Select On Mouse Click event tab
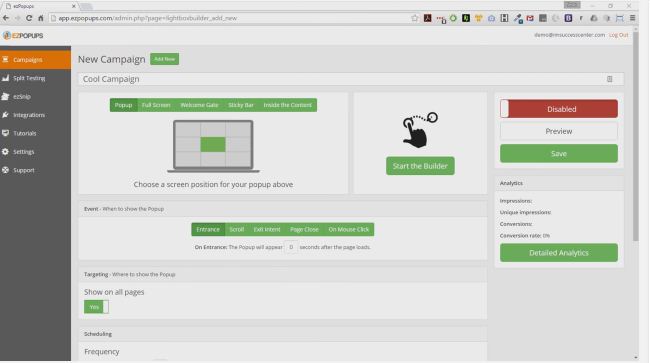 [349, 230]
